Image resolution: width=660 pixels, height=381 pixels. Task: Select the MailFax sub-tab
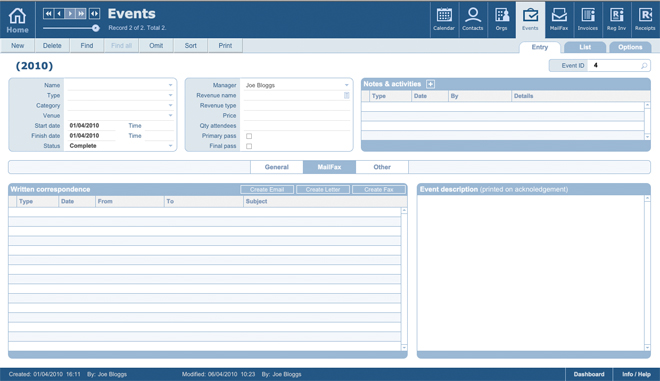point(329,167)
